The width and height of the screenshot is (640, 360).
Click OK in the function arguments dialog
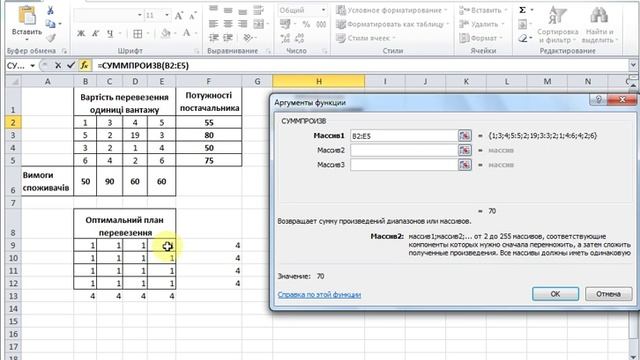555,294
